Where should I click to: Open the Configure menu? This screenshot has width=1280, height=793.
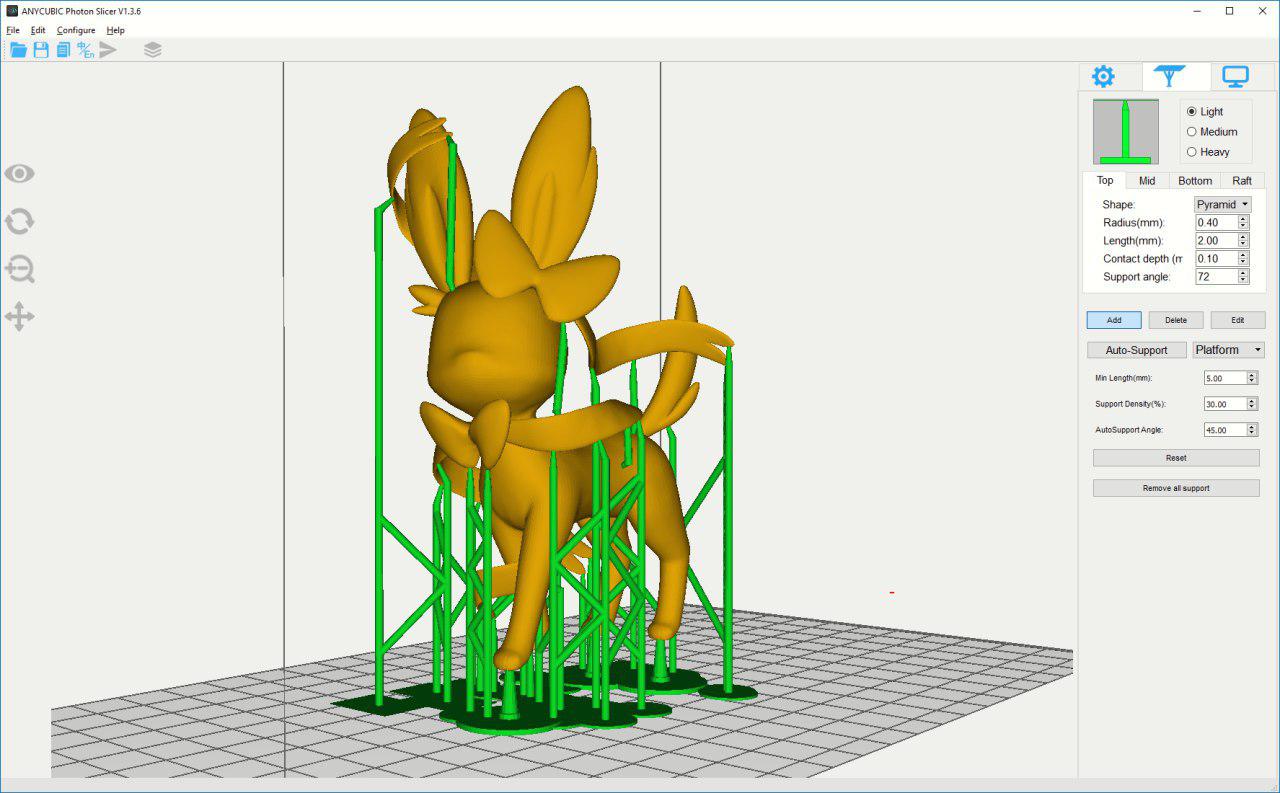(76, 30)
